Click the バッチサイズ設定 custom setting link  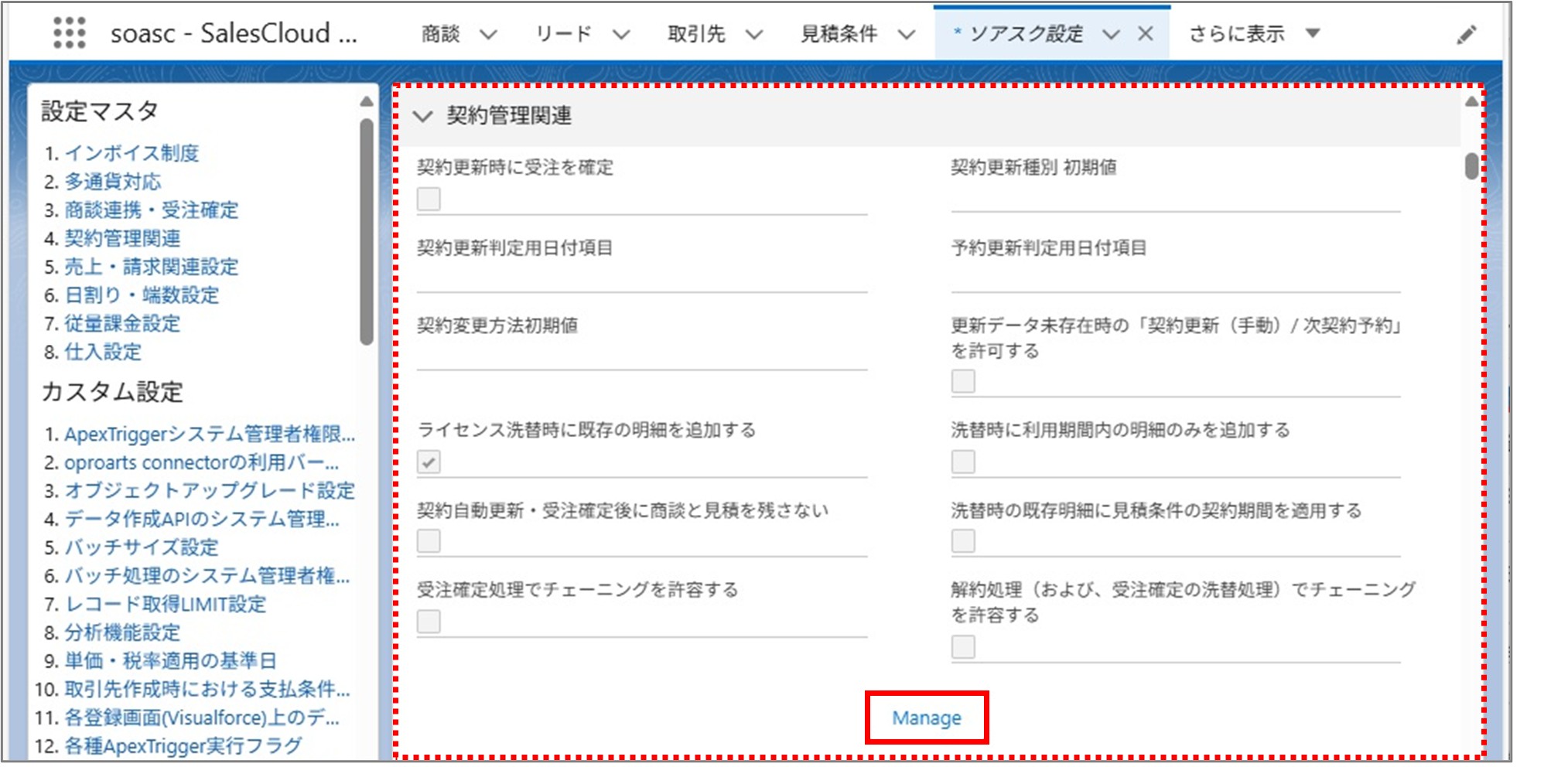click(142, 548)
